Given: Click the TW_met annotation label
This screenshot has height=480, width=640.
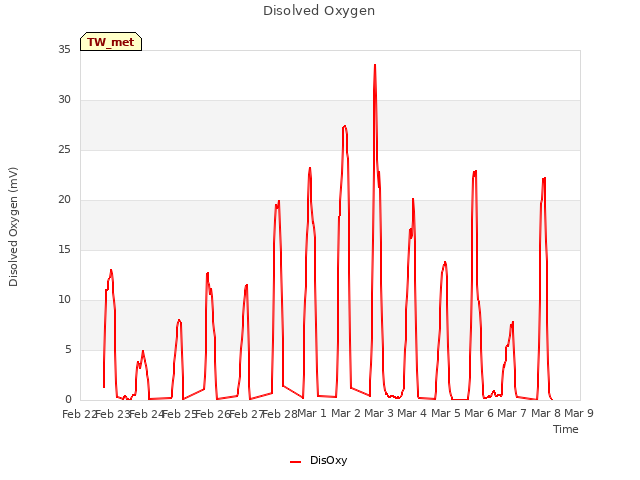Looking at the screenshot, I should tap(111, 42).
